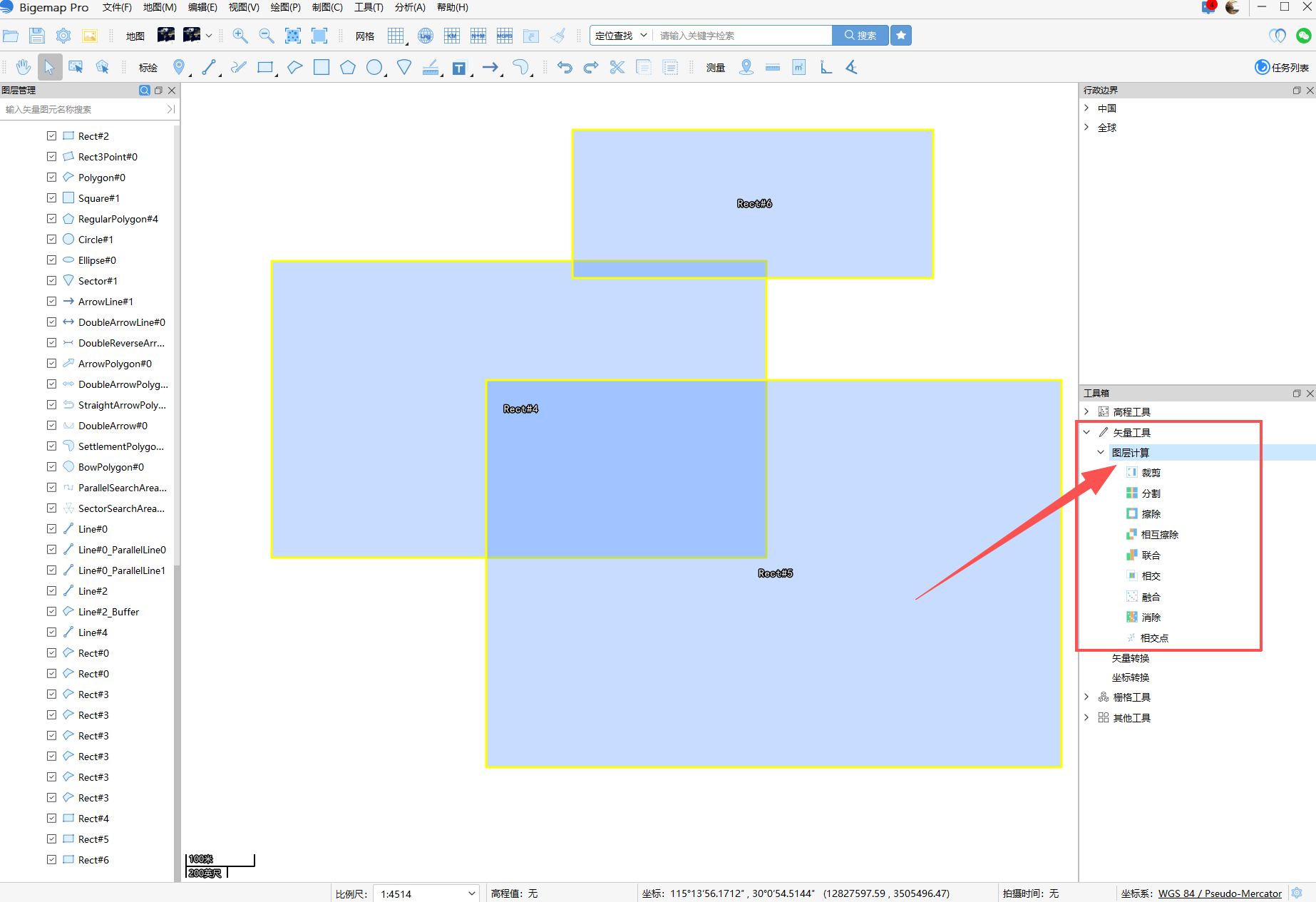Redo the last undone action
Image resolution: width=1316 pixels, height=902 pixels.
click(x=591, y=67)
